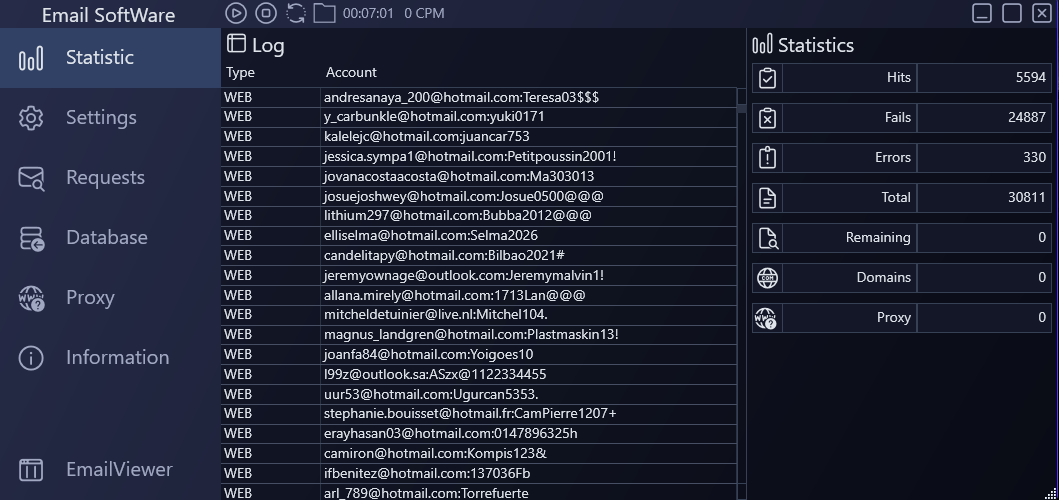The image size is (1059, 500).
Task: Click the Proxy globe icon in sidebar
Action: (x=31, y=298)
